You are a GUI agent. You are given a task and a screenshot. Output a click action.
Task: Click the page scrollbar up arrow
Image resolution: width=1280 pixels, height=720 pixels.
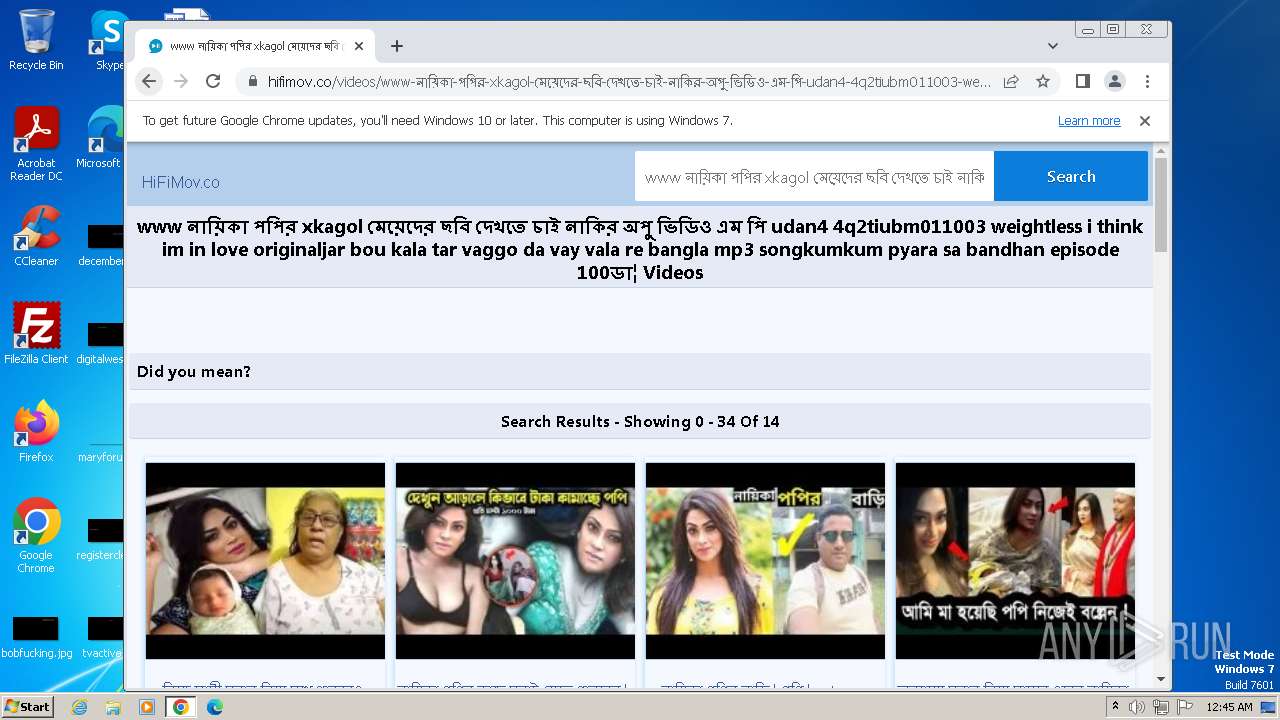[1161, 152]
